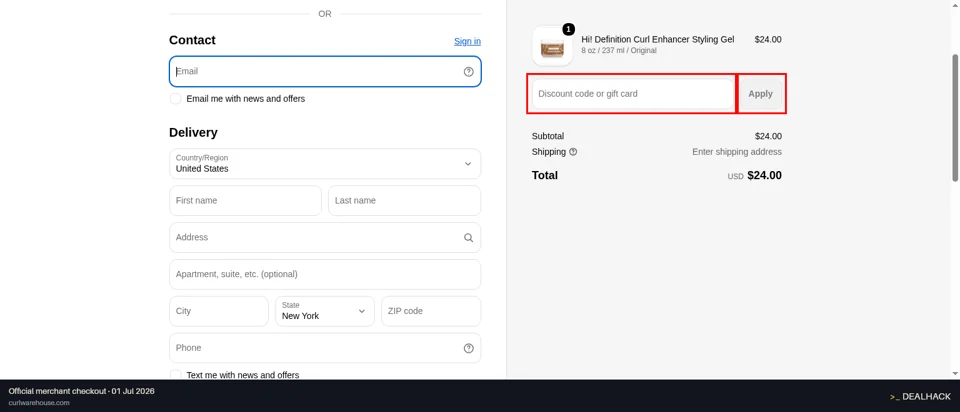The height and width of the screenshot is (412, 960).
Task: Focus the Last name field
Action: click(x=405, y=201)
